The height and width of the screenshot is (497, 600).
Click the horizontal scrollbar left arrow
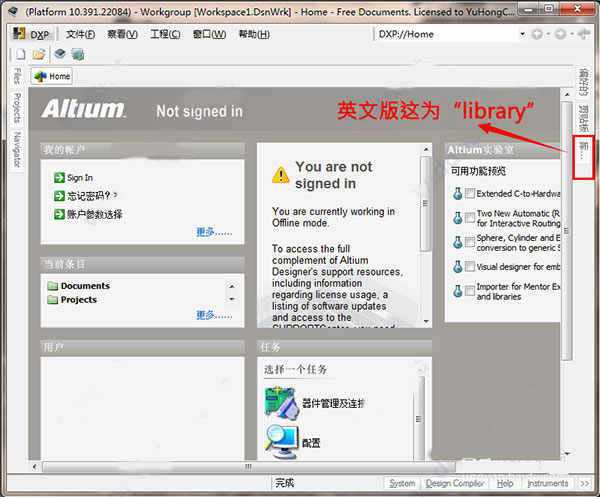tap(35, 466)
